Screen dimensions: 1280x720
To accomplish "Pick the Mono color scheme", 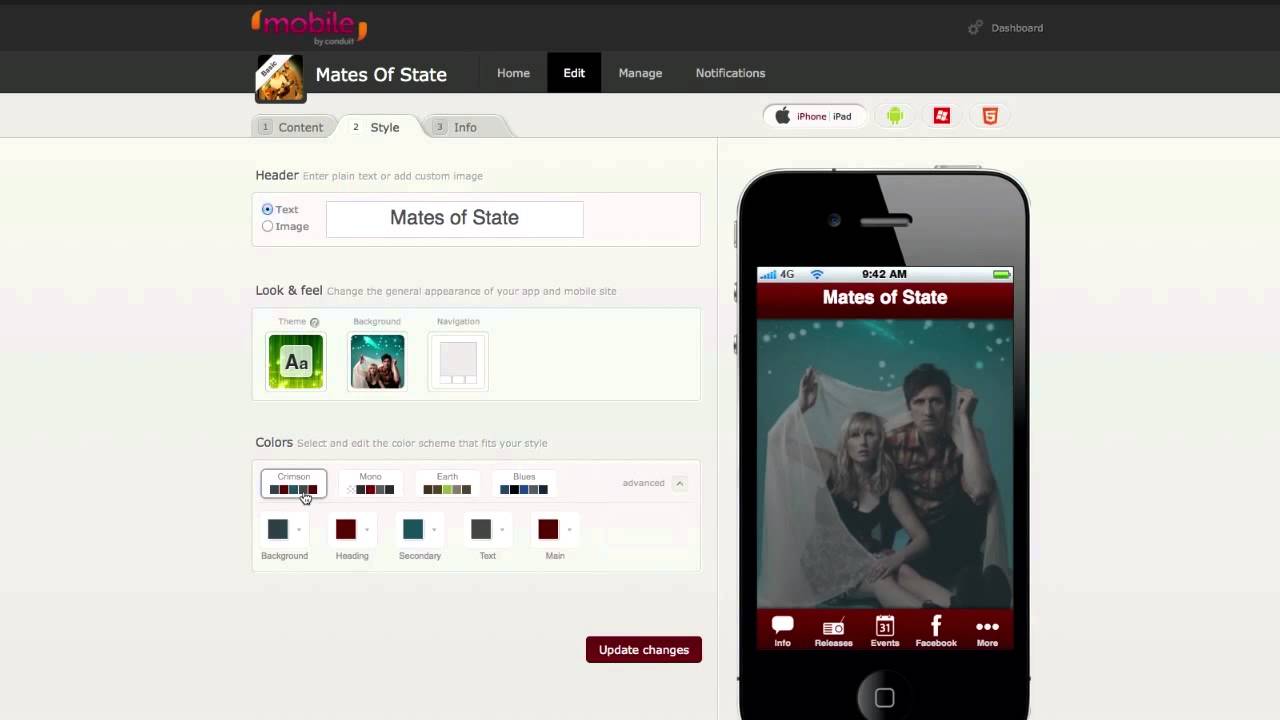I will coord(370,484).
